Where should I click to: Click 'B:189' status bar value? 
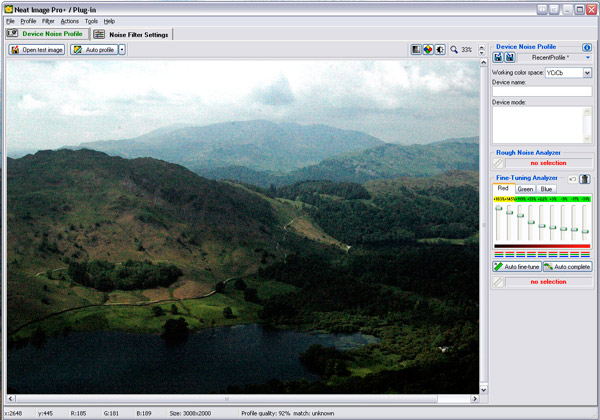[144, 413]
